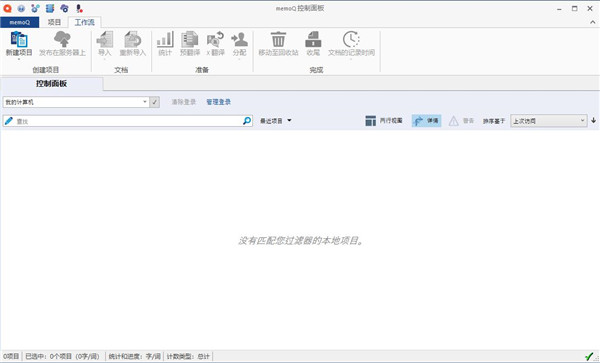Expand the 最近项目 filter dropdown

(276, 121)
